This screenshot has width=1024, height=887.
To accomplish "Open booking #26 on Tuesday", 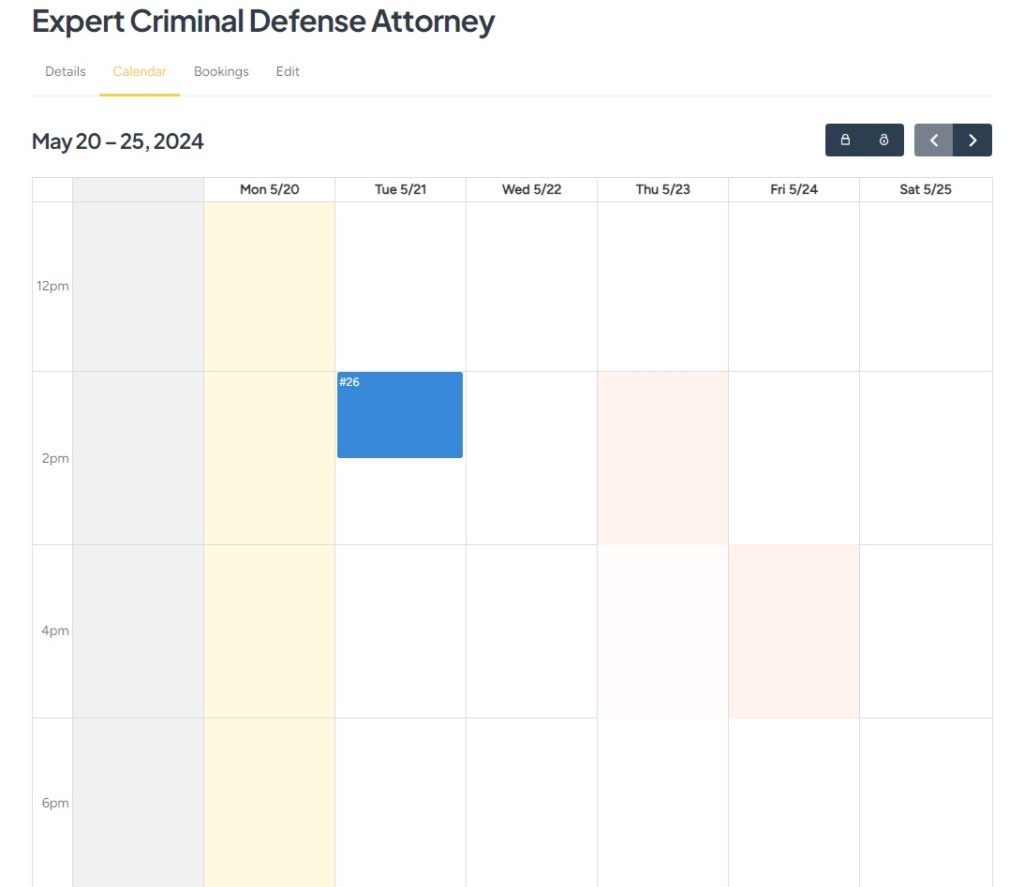I will (399, 414).
